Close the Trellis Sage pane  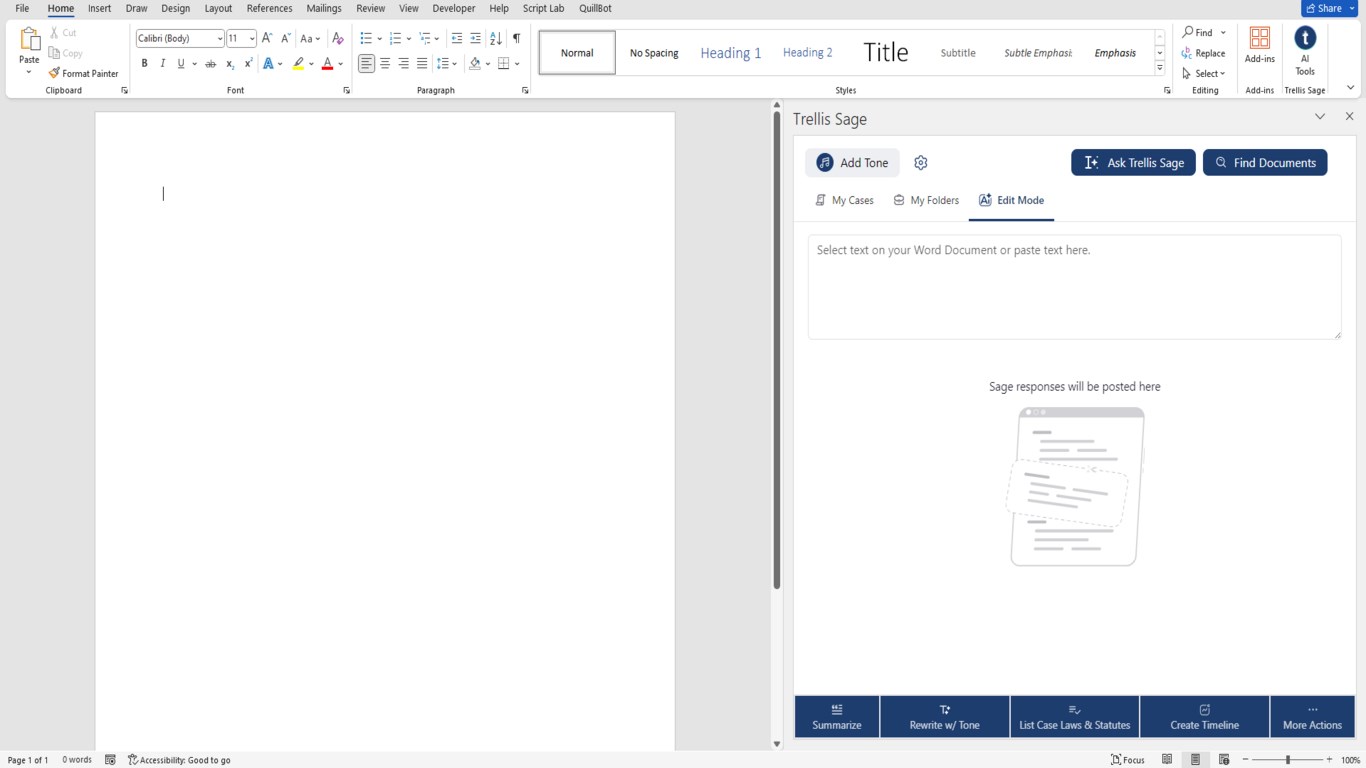click(x=1349, y=117)
